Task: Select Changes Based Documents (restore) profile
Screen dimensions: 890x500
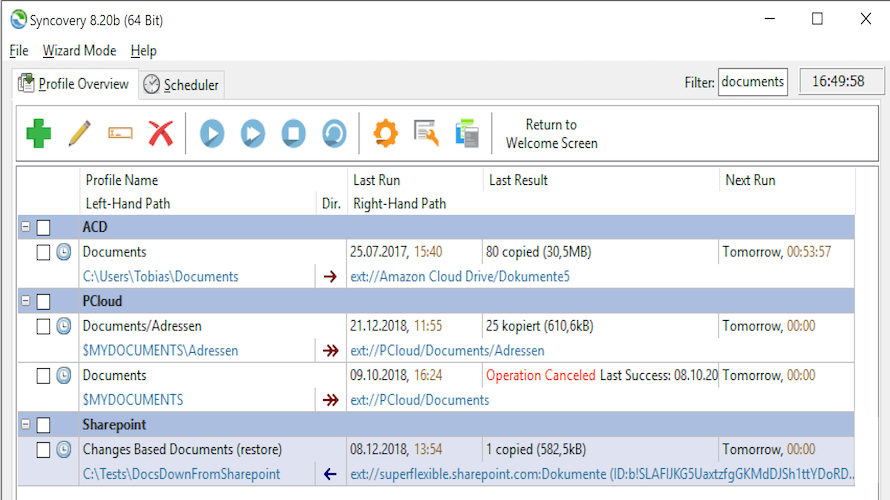Action: 182,449
